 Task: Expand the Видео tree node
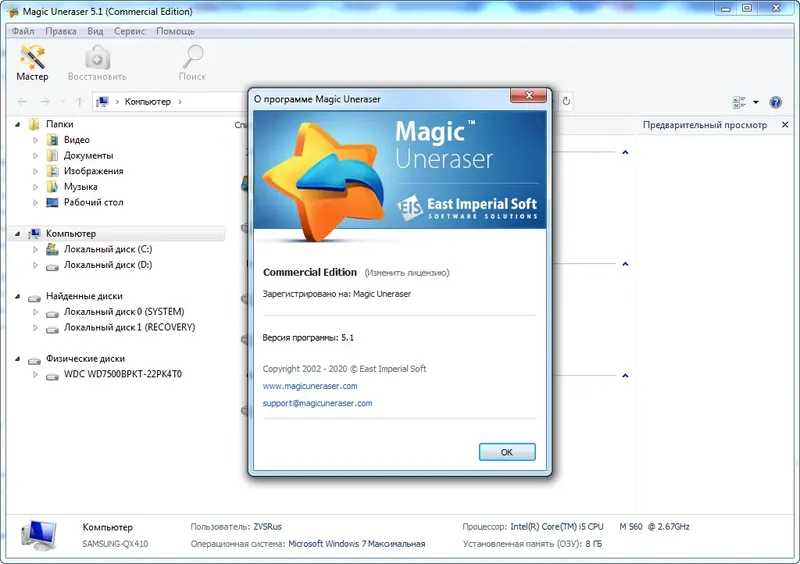[35, 140]
